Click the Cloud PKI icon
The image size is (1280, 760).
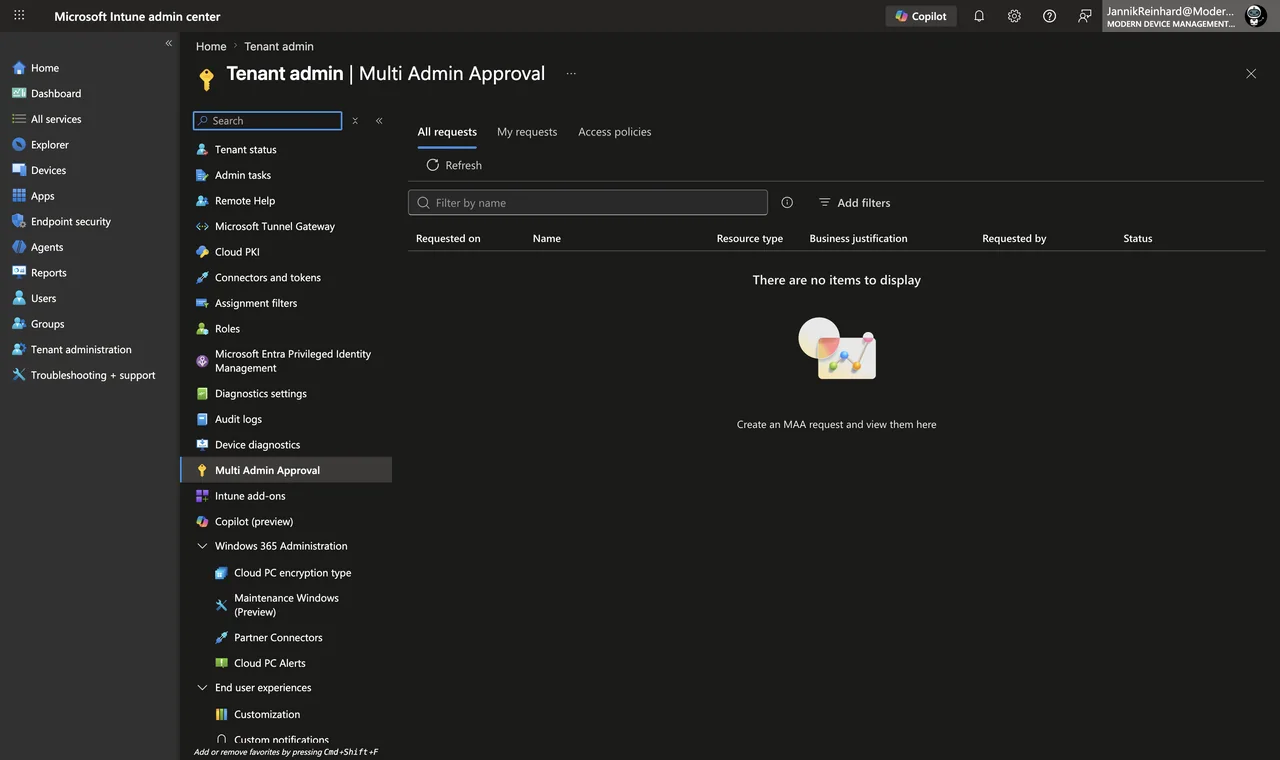tap(202, 252)
